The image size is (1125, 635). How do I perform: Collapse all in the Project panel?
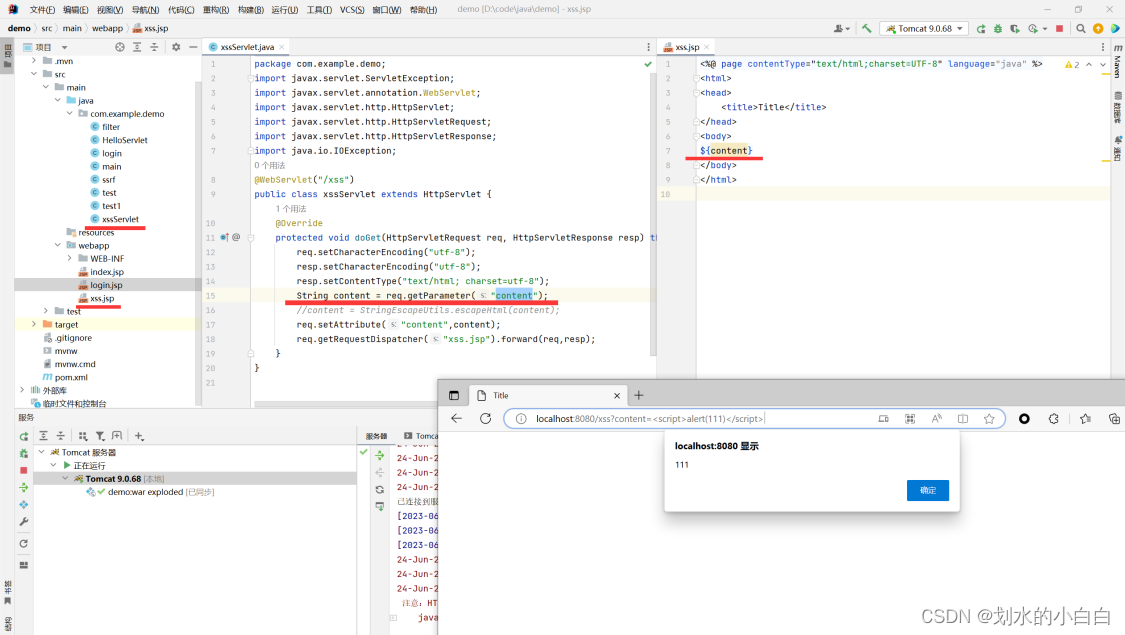click(154, 47)
